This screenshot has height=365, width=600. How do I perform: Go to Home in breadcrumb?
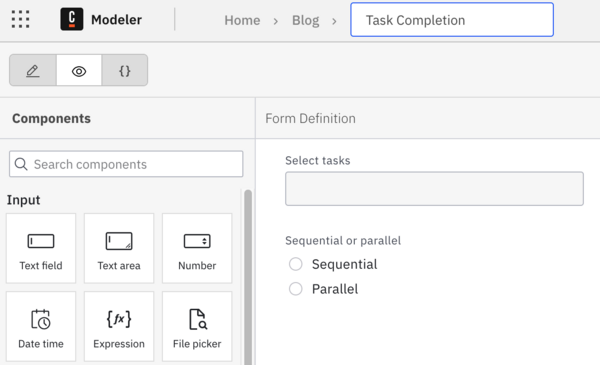[x=242, y=20]
